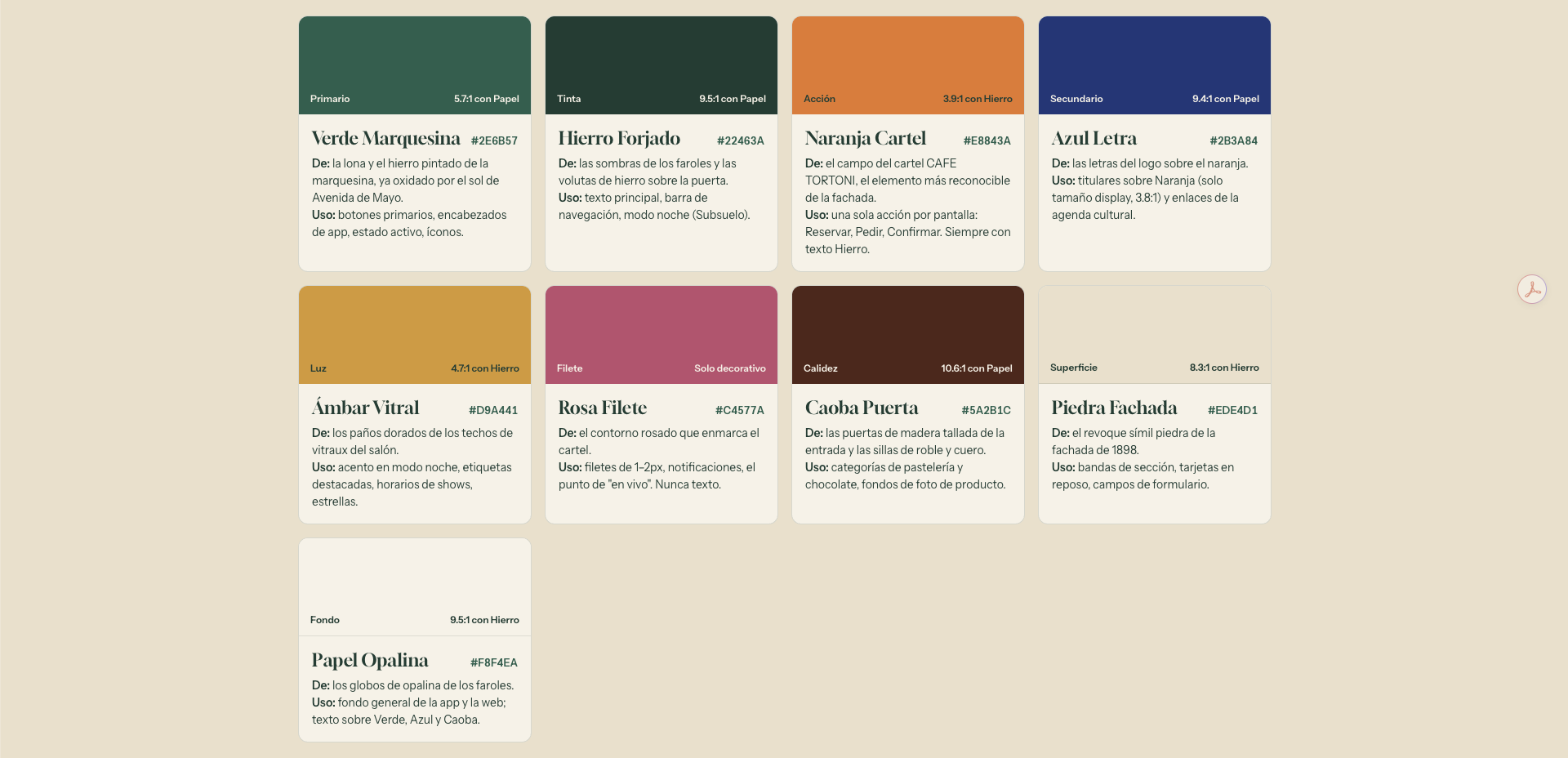This screenshot has height=758, width=1568.
Task: Click hex code #2E6B57
Action: point(494,140)
